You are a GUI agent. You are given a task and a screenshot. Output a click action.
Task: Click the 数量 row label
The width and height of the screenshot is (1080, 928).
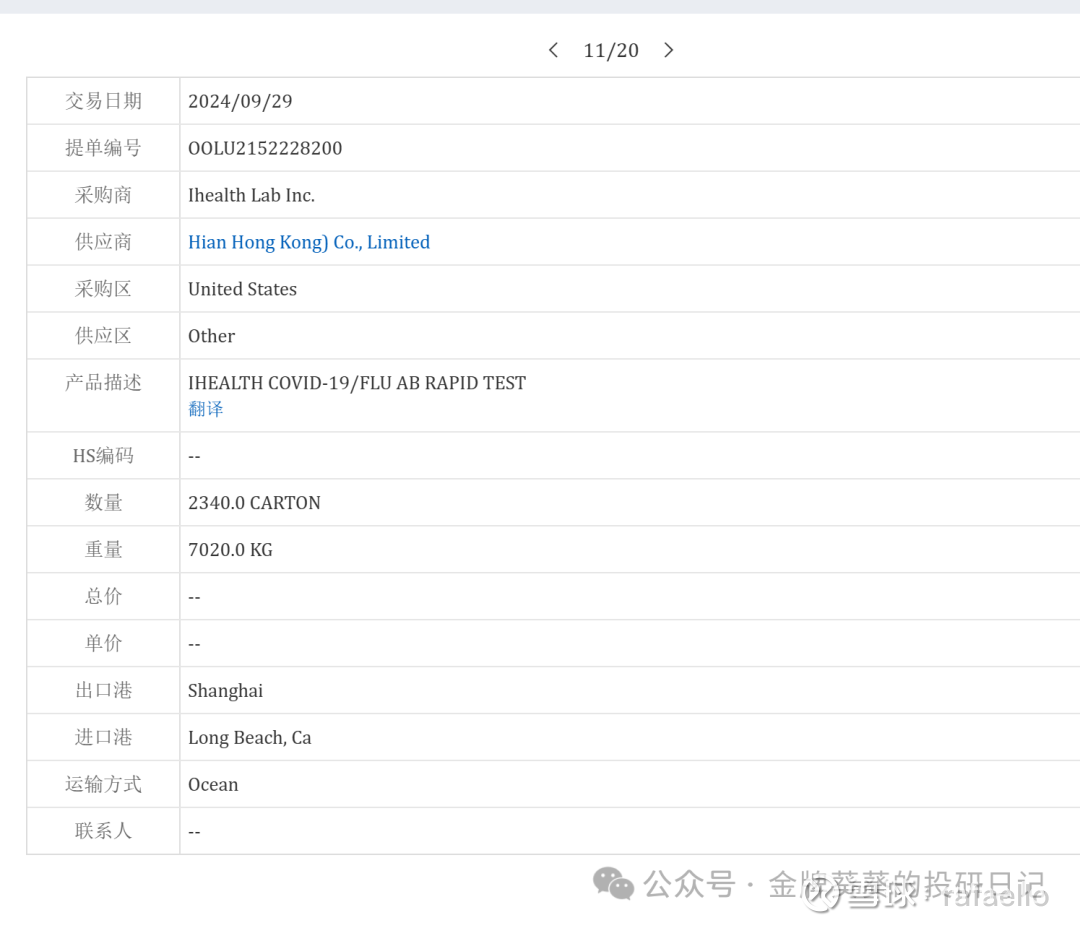pos(103,503)
